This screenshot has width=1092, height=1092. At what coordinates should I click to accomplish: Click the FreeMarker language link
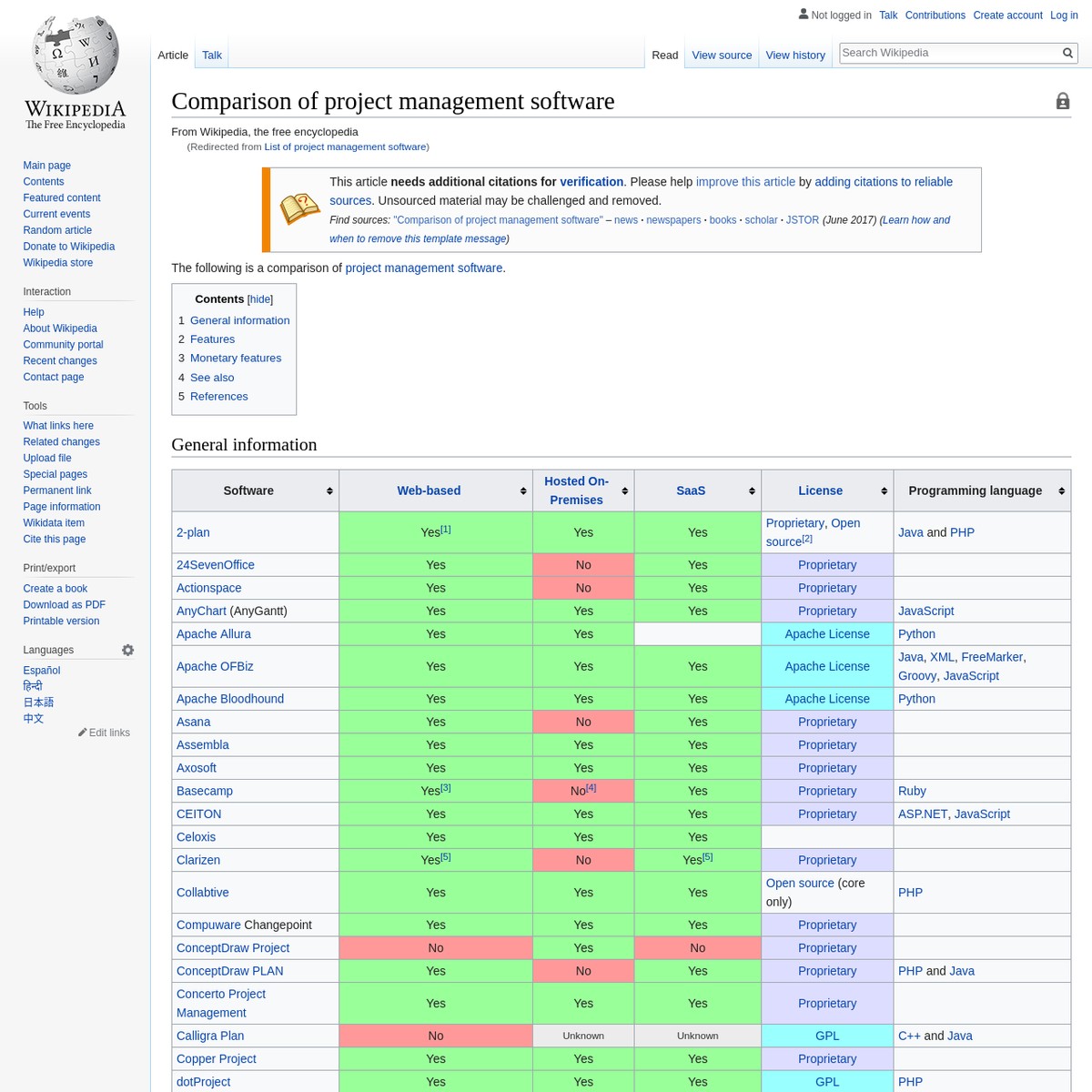tap(992, 657)
